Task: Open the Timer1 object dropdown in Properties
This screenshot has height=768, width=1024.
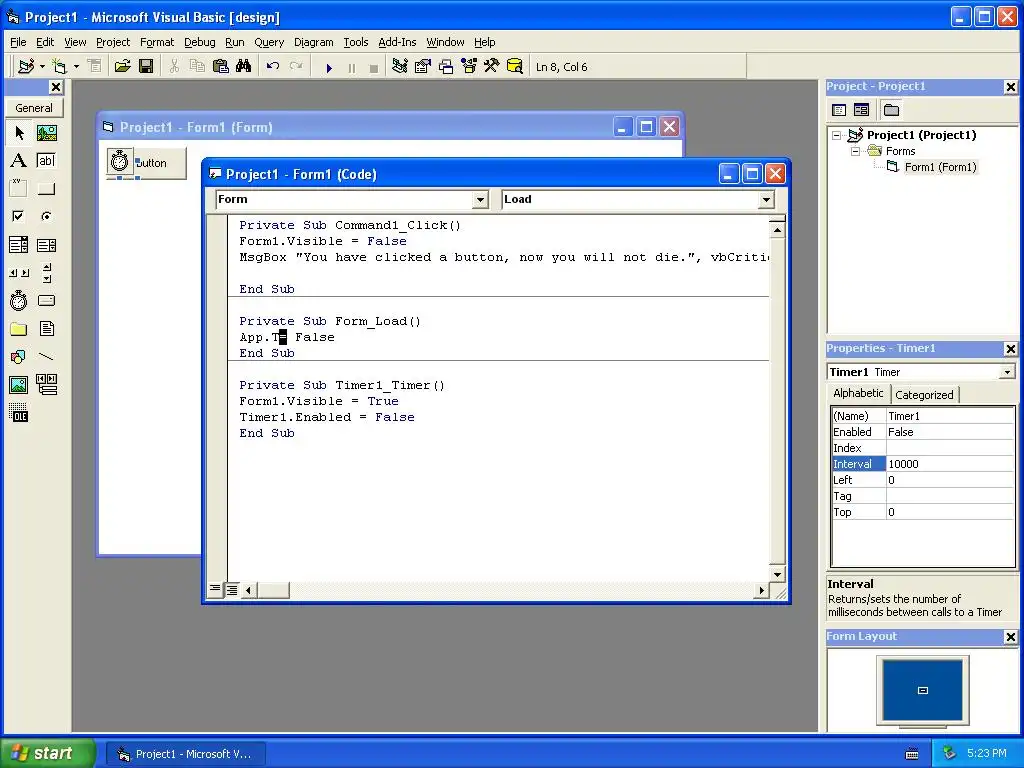Action: click(1007, 372)
